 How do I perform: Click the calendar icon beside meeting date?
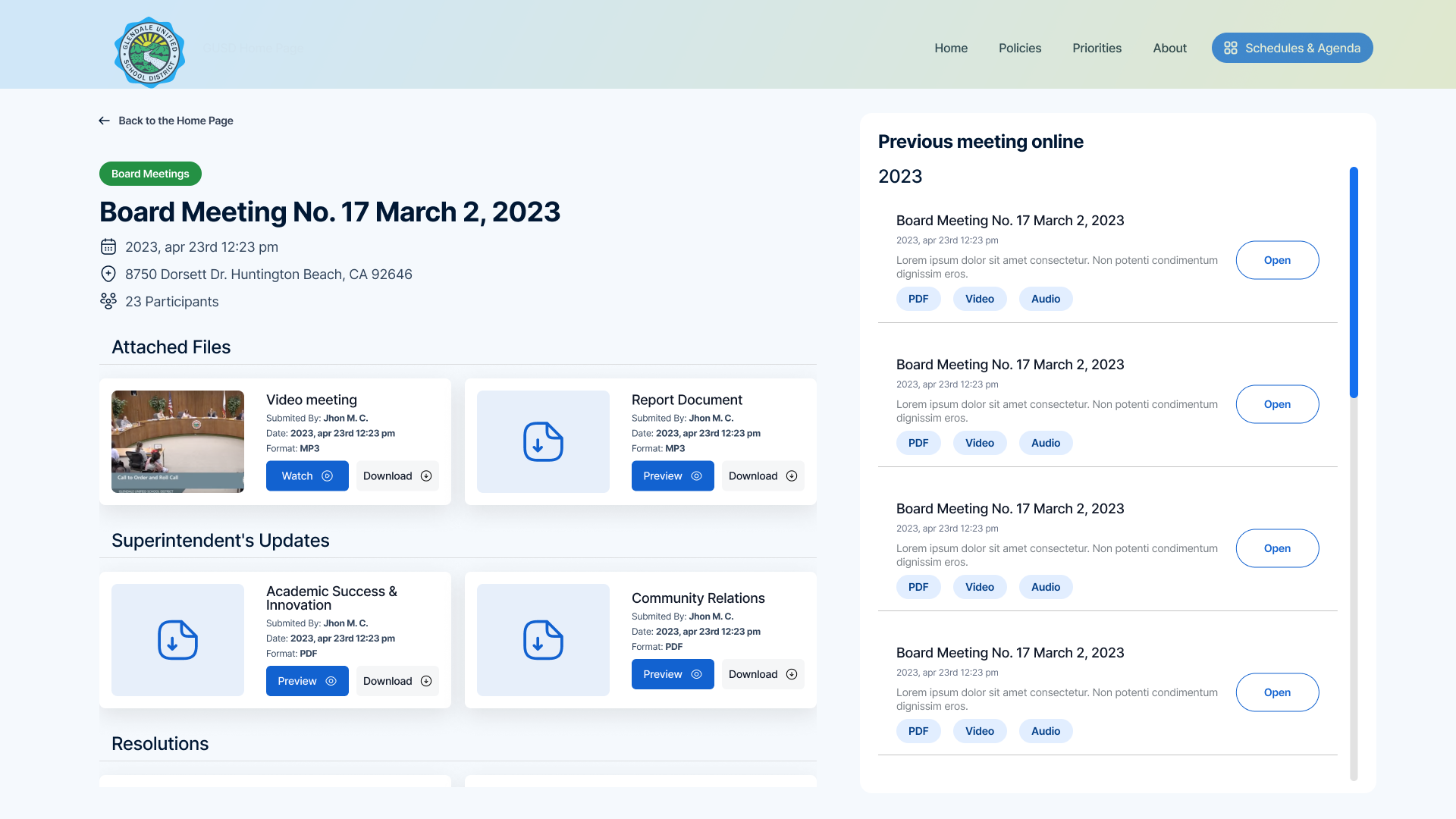(x=108, y=246)
